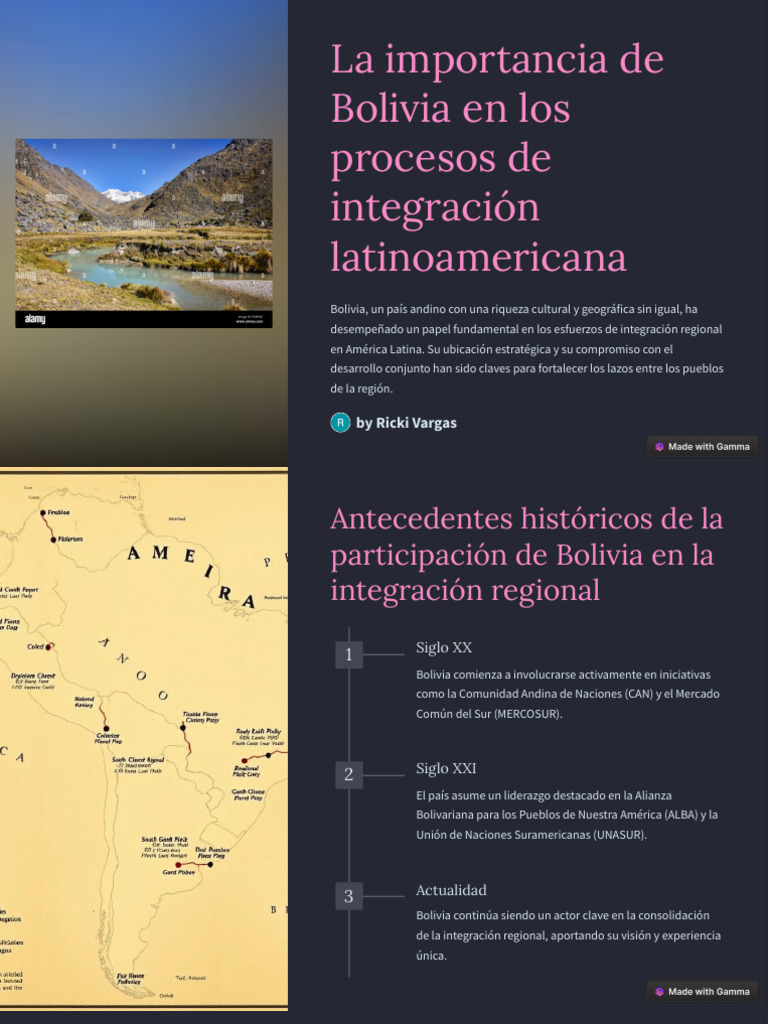Click the Gamma logo icon in first slide's badge
This screenshot has height=1024, width=768.
660,447
